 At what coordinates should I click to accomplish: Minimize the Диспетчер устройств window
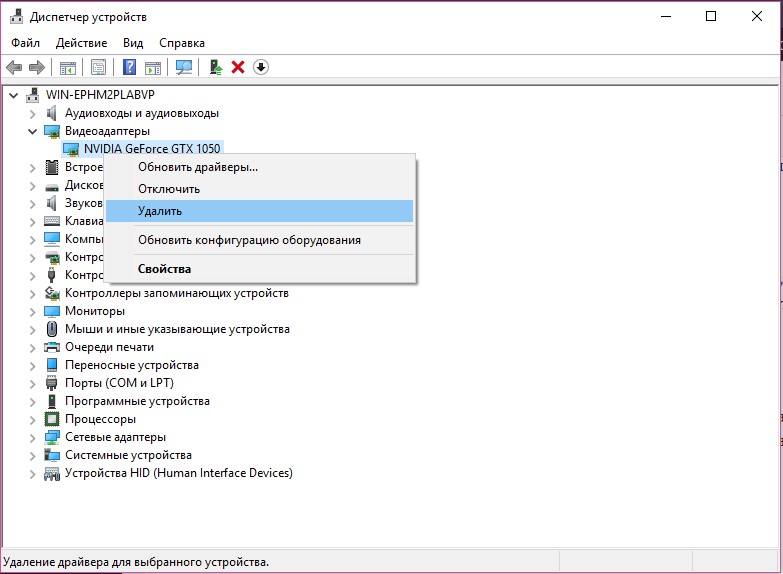pyautogui.click(x=666, y=16)
